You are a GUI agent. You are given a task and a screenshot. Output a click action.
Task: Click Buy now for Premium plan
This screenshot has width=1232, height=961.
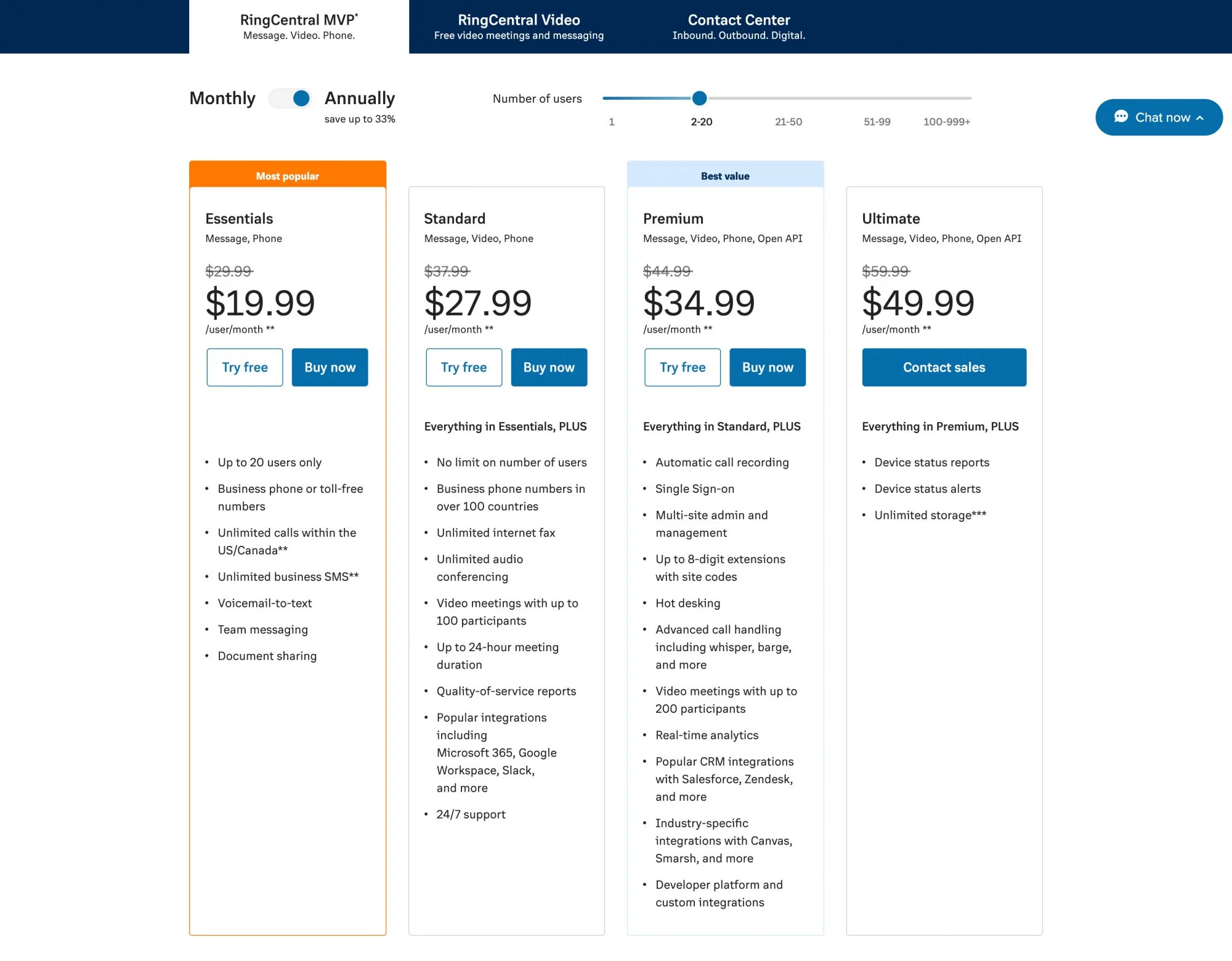coord(767,366)
